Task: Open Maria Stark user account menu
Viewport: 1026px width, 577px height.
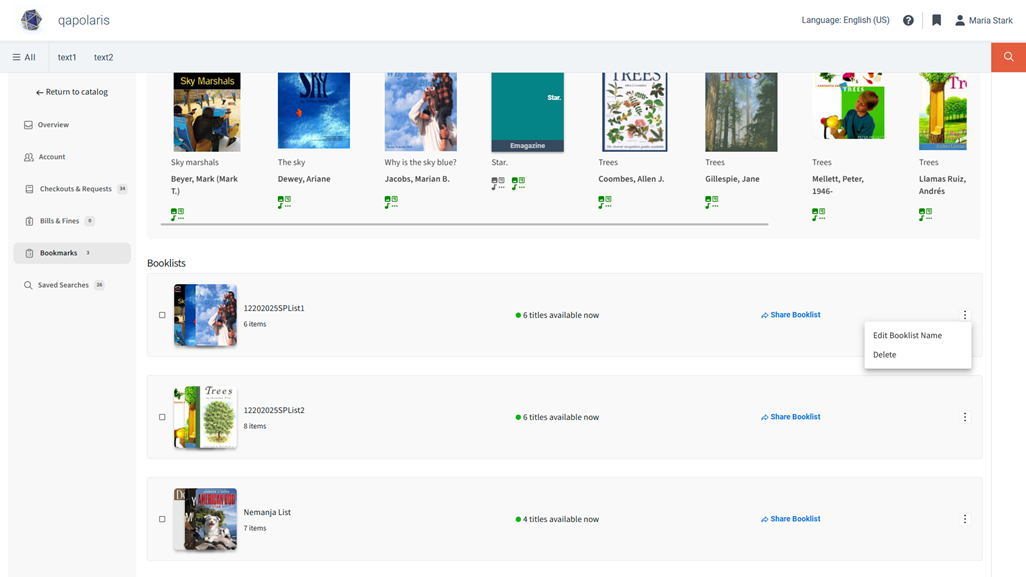Action: [983, 20]
